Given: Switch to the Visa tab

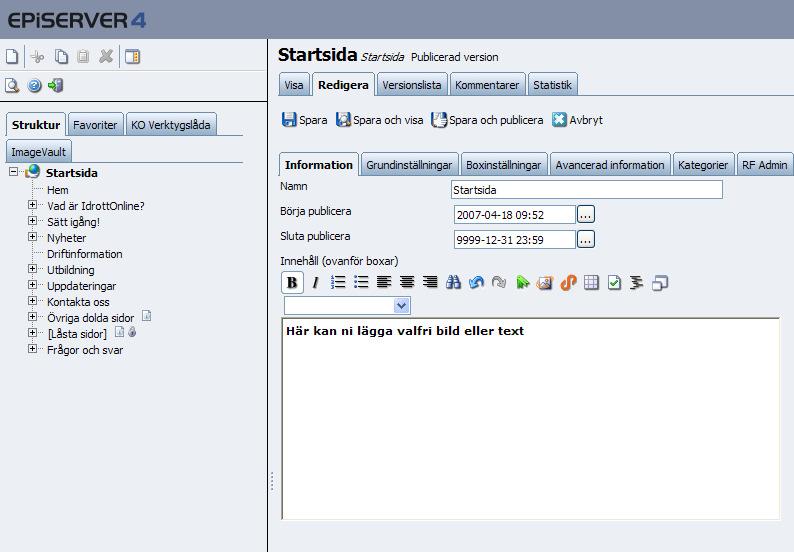Looking at the screenshot, I should point(294,85).
